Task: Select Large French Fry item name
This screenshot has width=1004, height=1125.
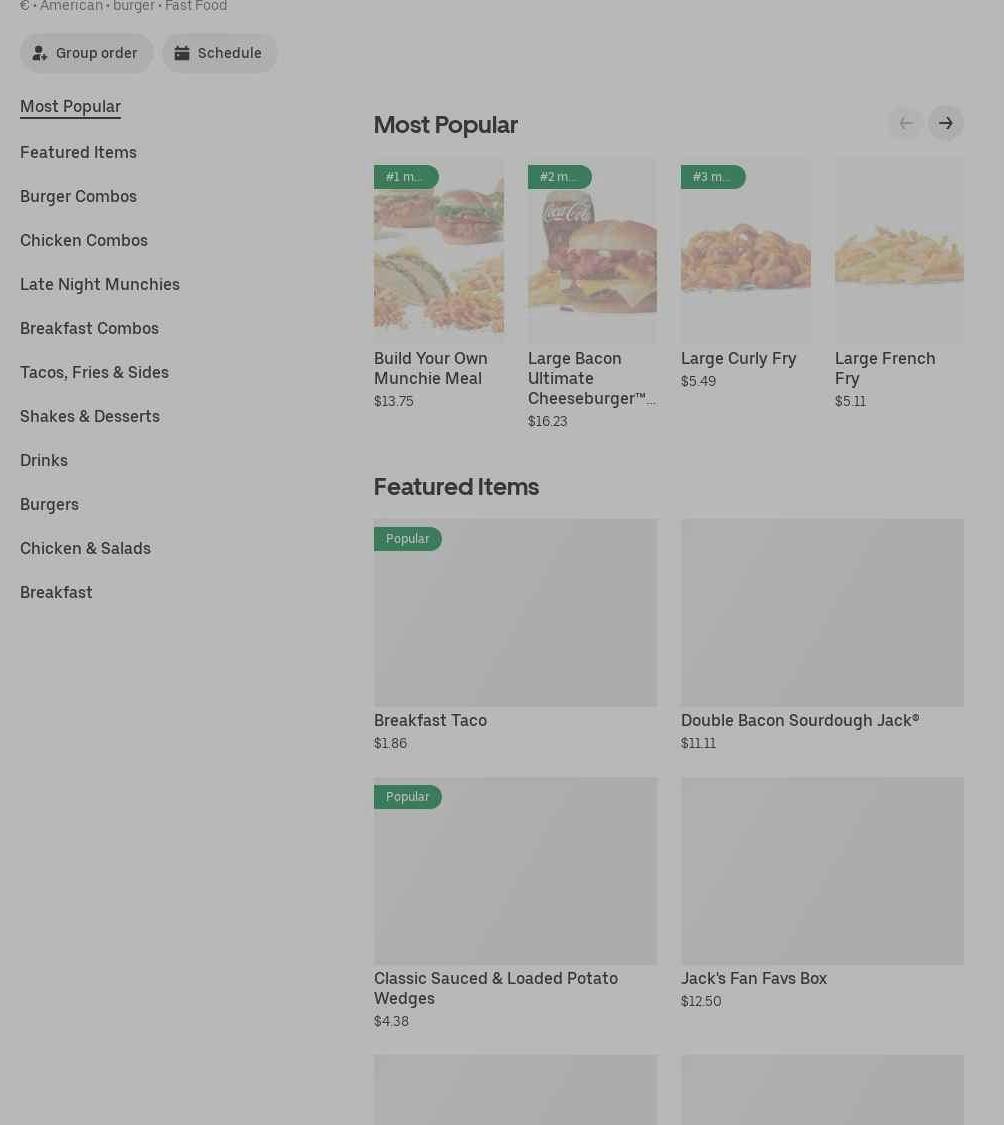Action: (885, 368)
